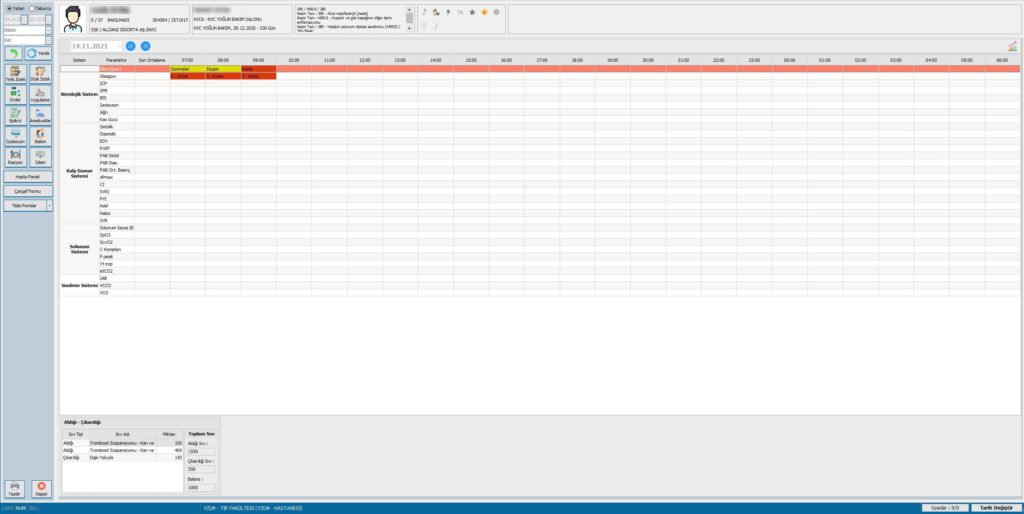Image resolution: width=1024 pixels, height=514 pixels.
Task: Click the green undo arrow icon button
Action: coord(14,54)
